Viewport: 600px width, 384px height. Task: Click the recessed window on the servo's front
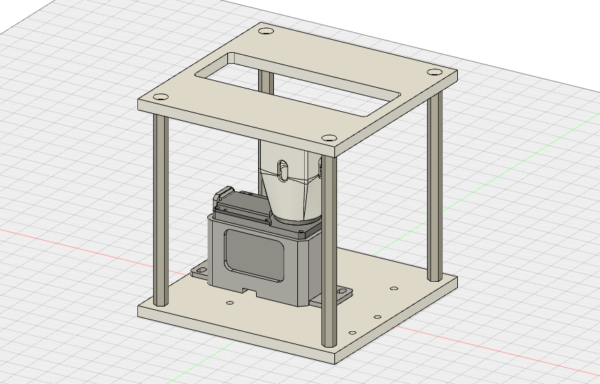[x=254, y=255]
